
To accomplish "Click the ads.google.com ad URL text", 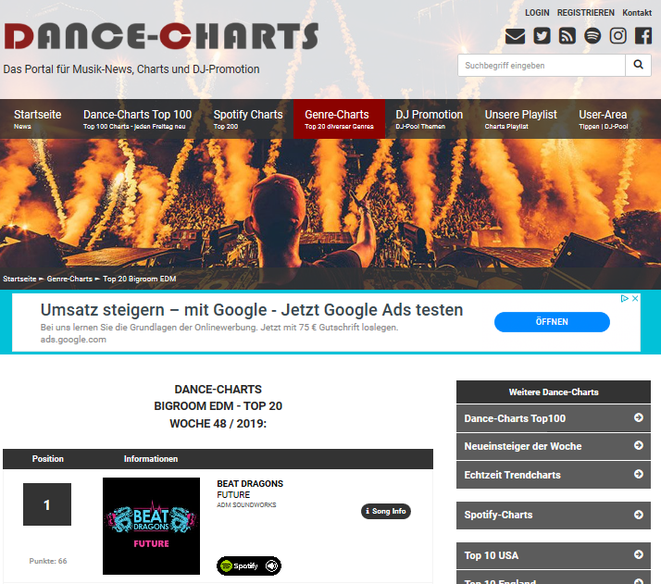I will click(x=73, y=339).
